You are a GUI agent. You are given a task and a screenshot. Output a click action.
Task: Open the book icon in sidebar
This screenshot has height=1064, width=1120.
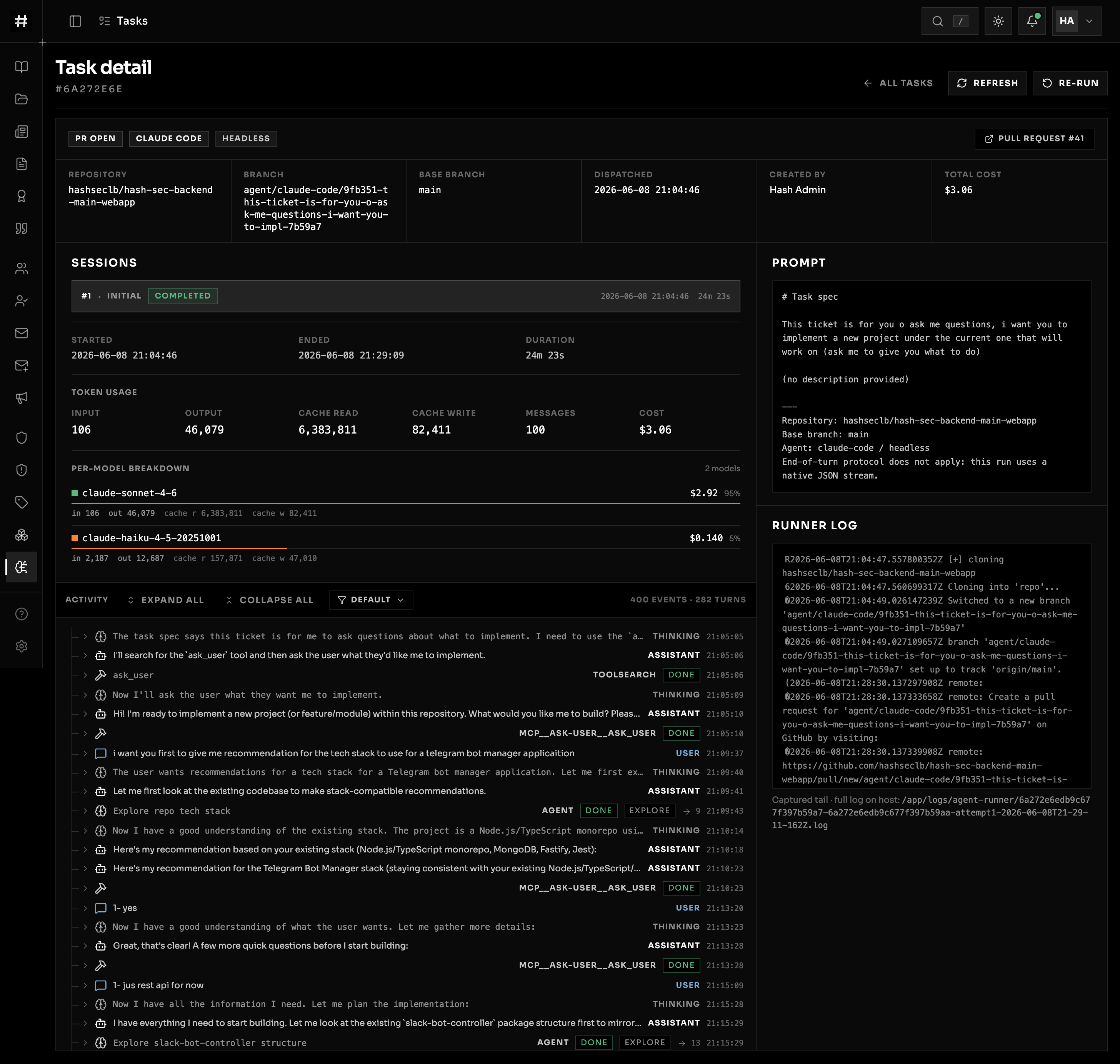pos(22,67)
